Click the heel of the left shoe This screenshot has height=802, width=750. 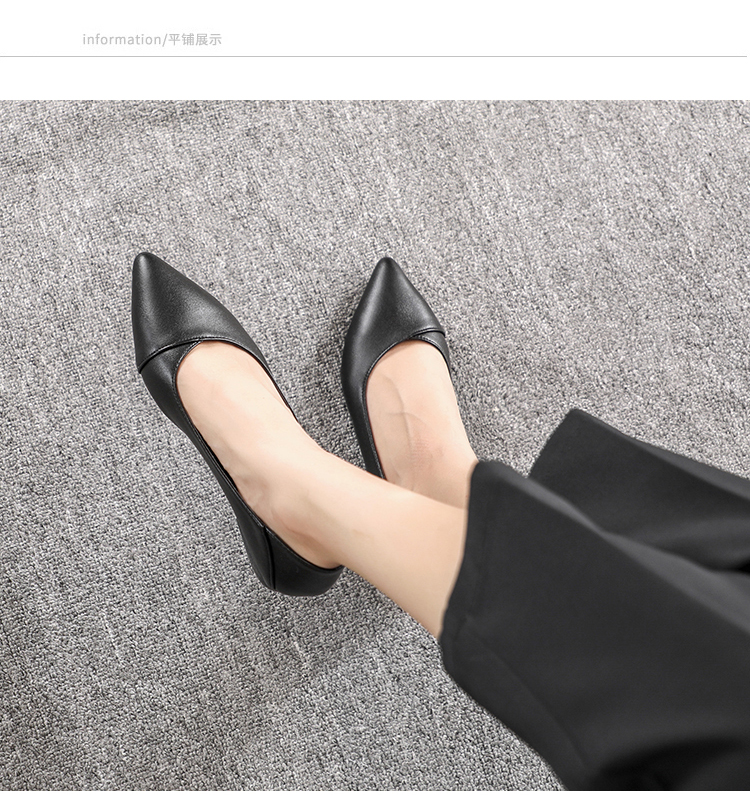point(300,580)
